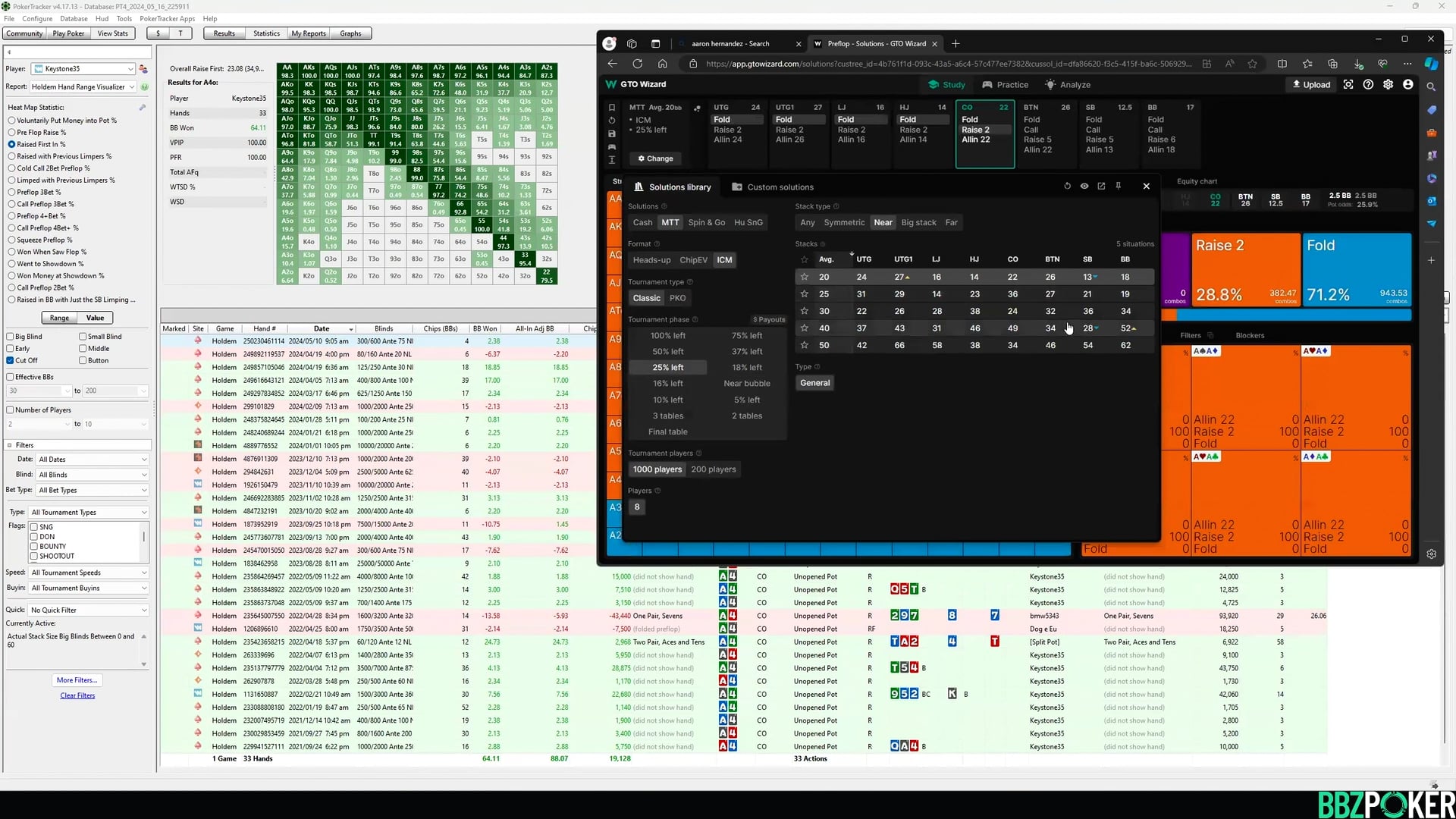This screenshot has width=1456, height=819.
Task: Switch to Custom solutions tab
Action: tap(773, 187)
